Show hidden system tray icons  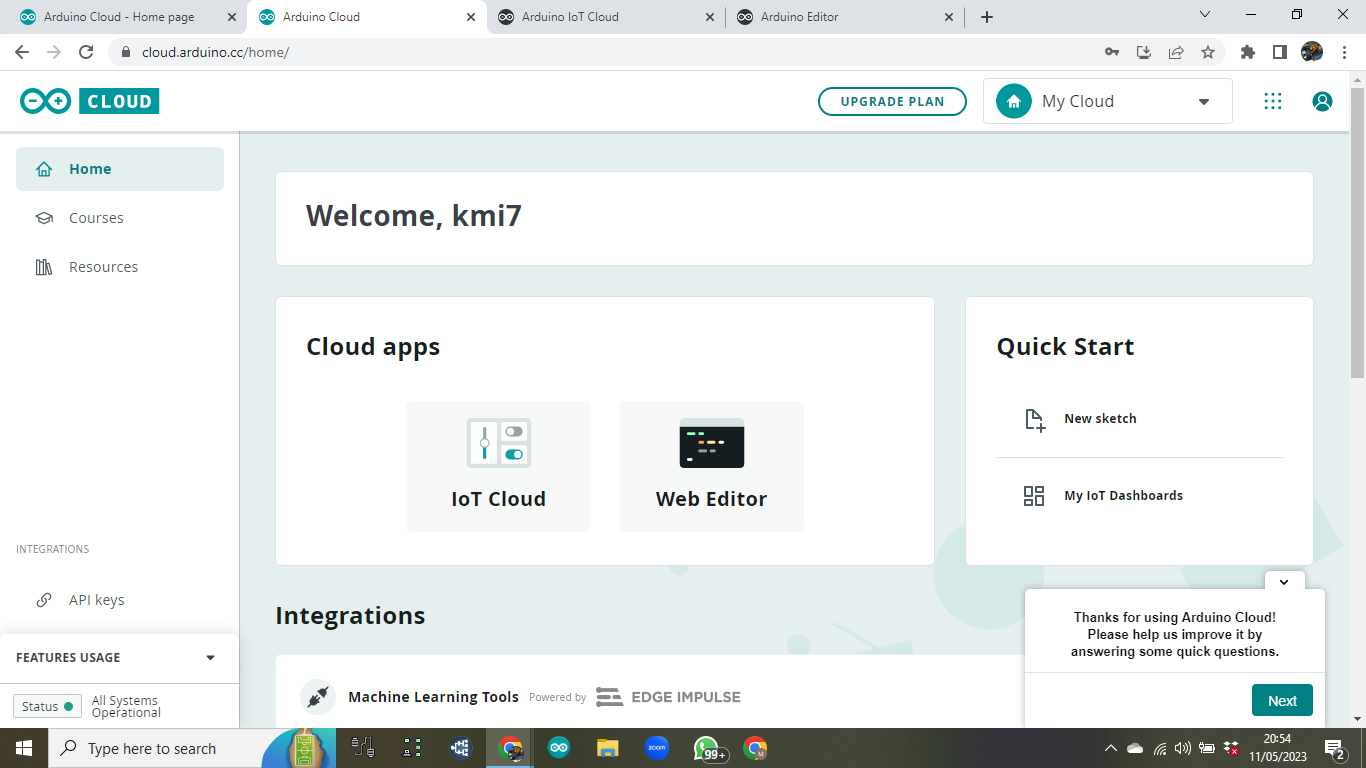(x=1110, y=748)
